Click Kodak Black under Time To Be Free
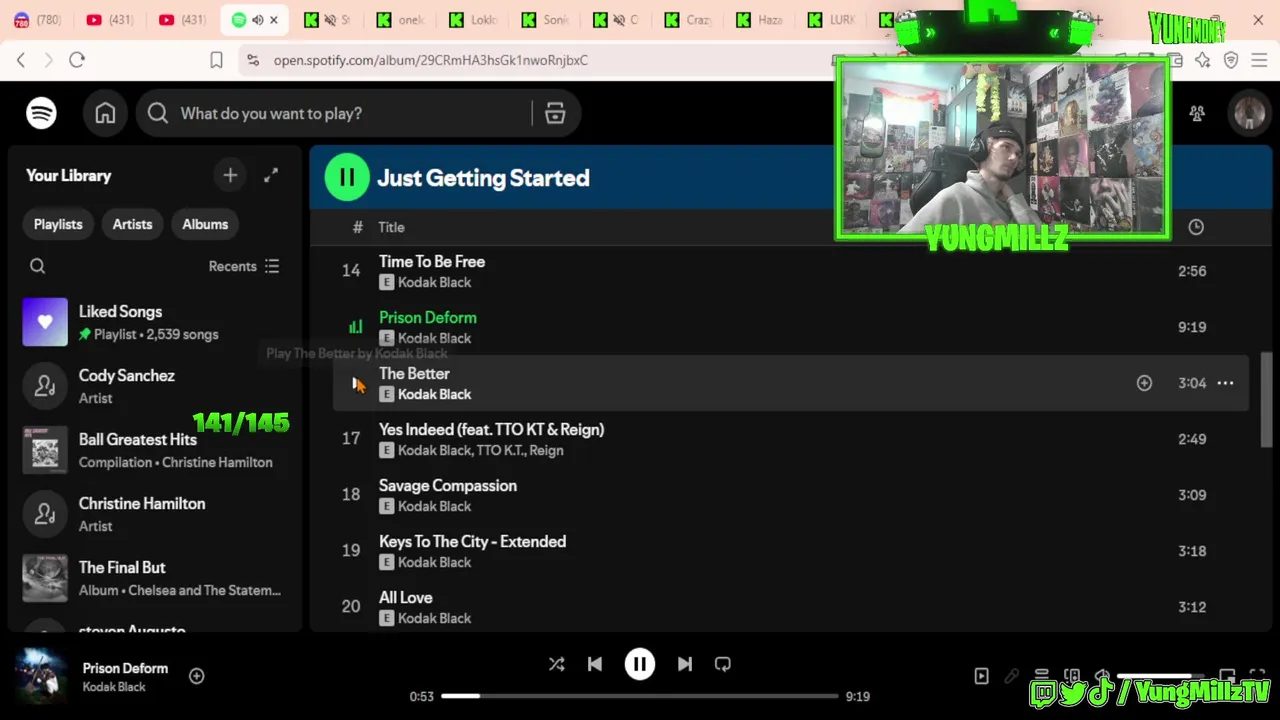This screenshot has height=720, width=1280. [x=434, y=282]
